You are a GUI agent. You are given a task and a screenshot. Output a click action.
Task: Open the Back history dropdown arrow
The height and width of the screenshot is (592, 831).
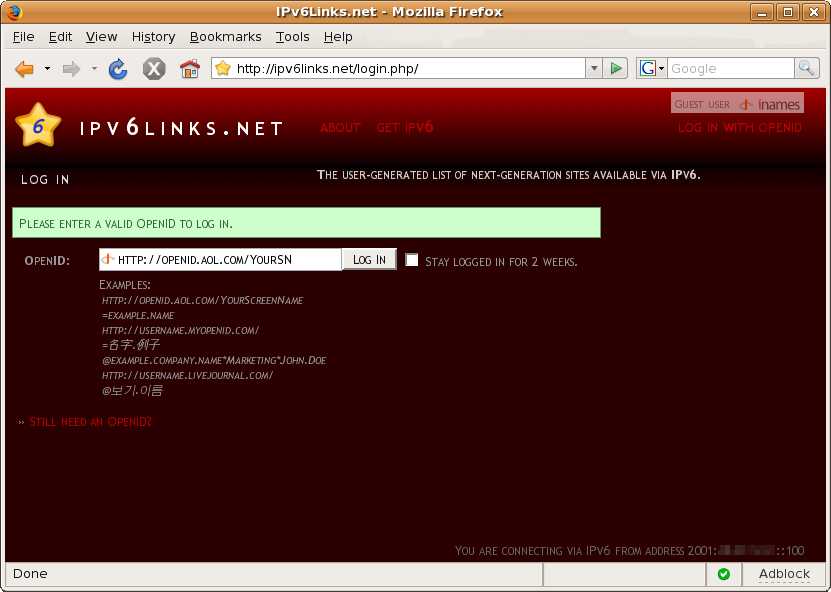tap(47, 68)
